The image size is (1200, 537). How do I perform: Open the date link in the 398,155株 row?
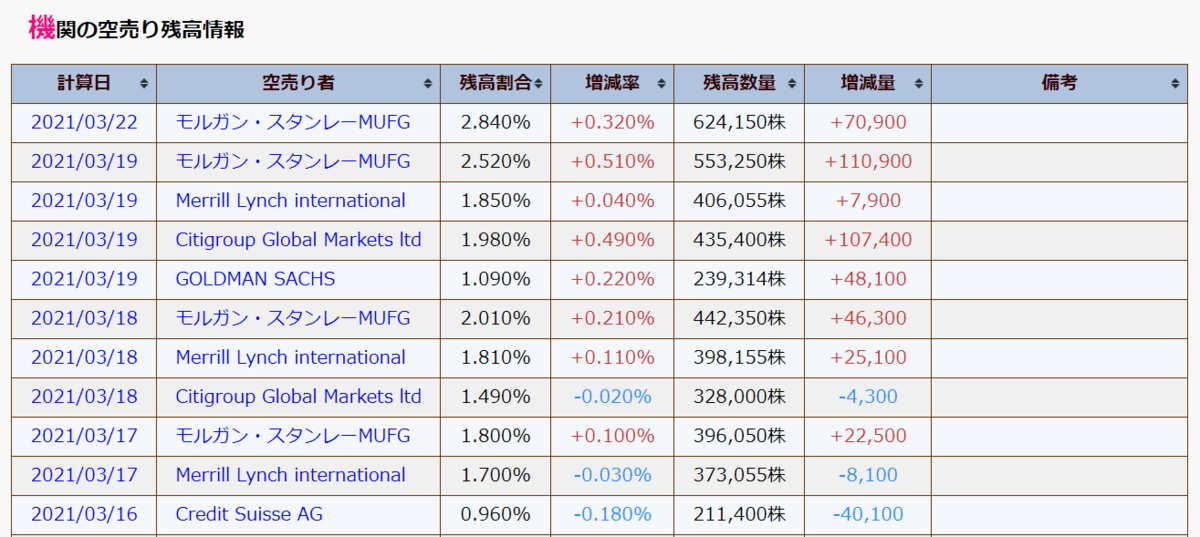(84, 357)
